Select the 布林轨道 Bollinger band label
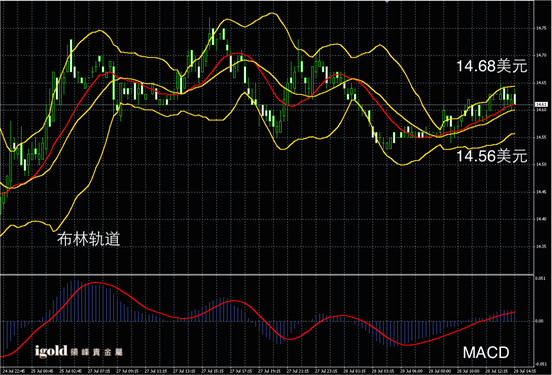Image resolution: width=552 pixels, height=375 pixels. click(88, 239)
